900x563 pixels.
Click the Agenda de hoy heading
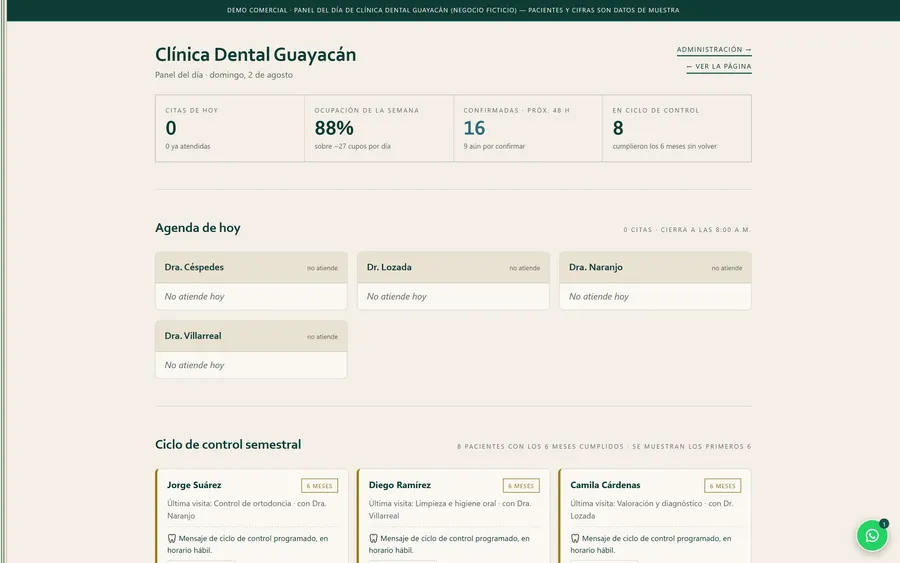(198, 228)
